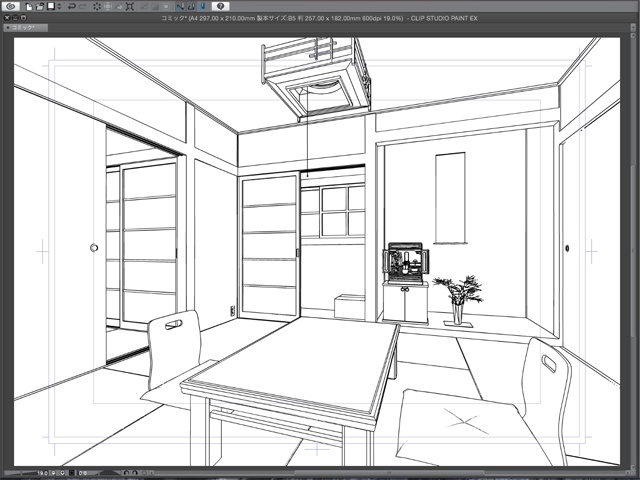Expand the save options arrows
The height and width of the screenshot is (480, 640).
(x=59, y=7)
